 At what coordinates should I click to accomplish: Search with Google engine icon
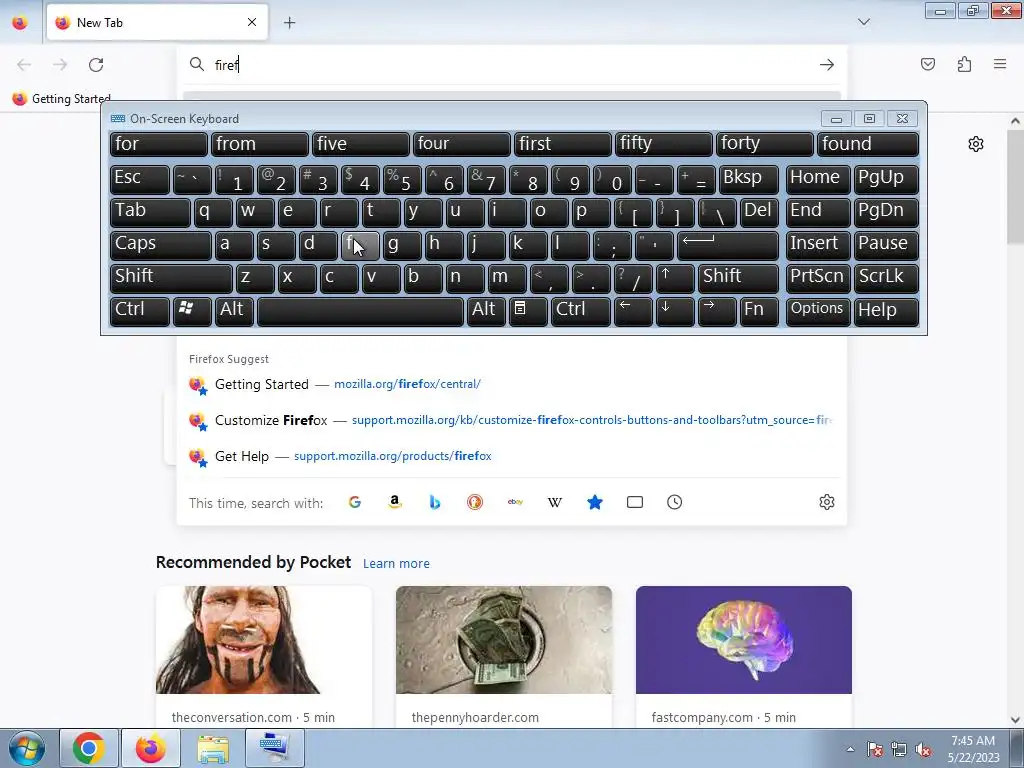click(355, 502)
